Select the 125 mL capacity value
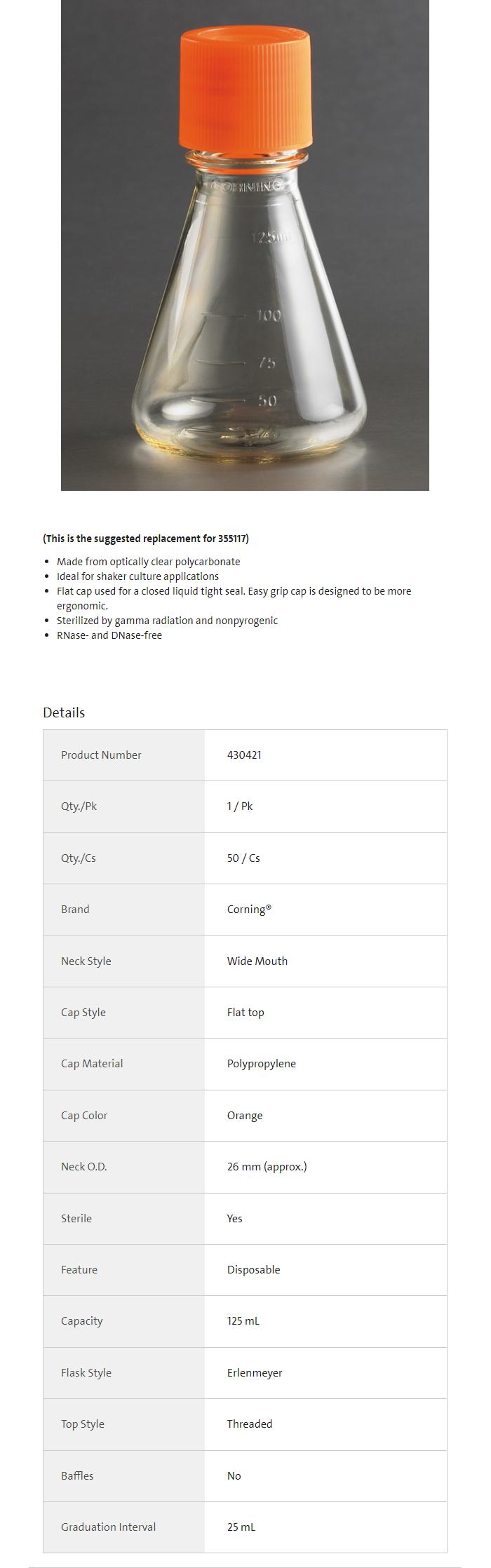Viewport: 491px width, 1568px height. click(243, 1321)
